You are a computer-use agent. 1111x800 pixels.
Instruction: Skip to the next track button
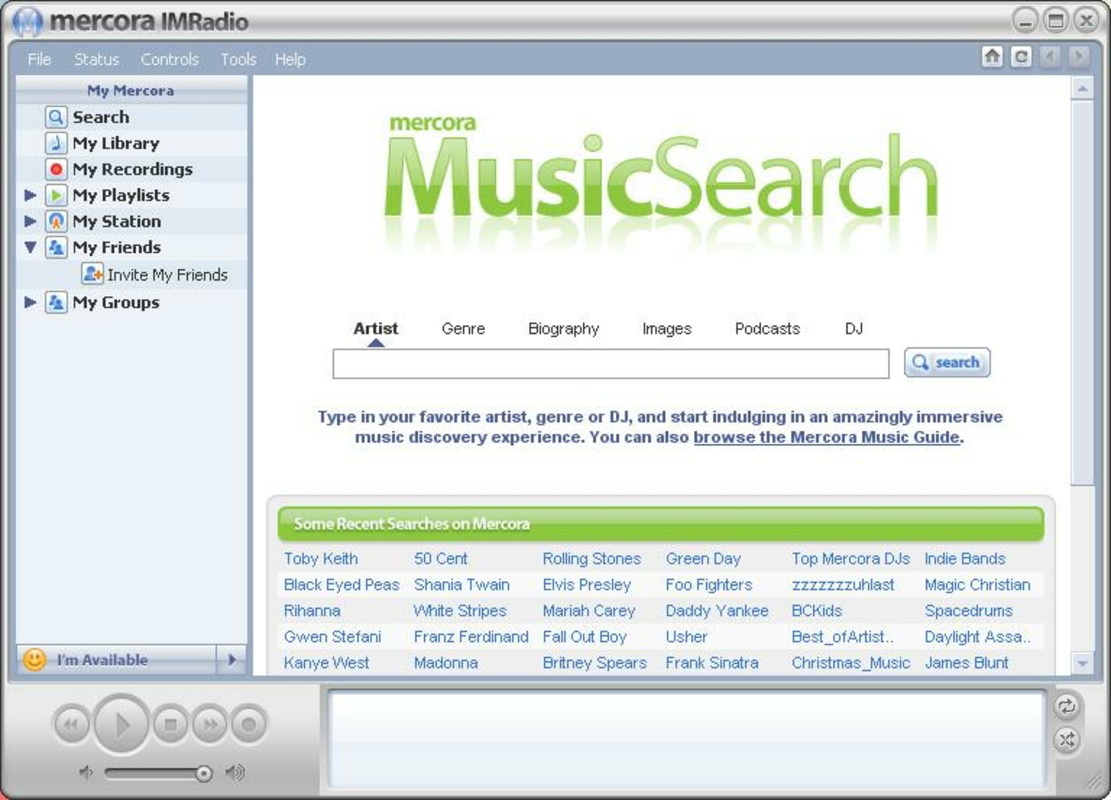click(x=210, y=725)
